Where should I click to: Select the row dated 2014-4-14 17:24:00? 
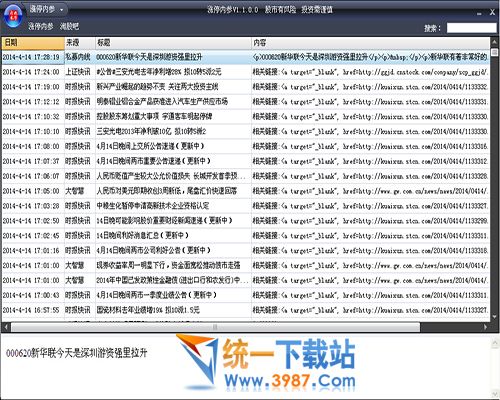pos(246,72)
